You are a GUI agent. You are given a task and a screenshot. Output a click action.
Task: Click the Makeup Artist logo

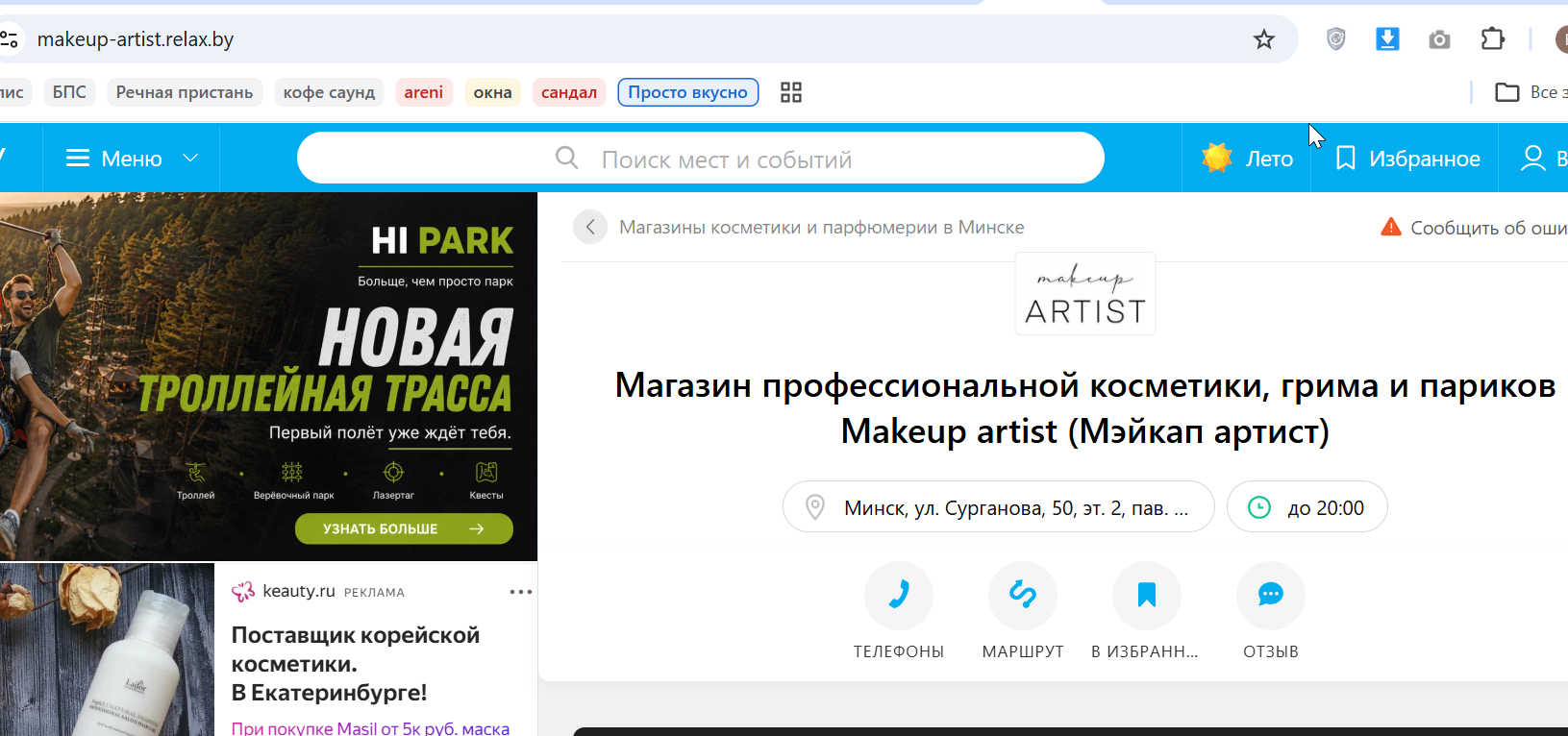pyautogui.click(x=1085, y=294)
